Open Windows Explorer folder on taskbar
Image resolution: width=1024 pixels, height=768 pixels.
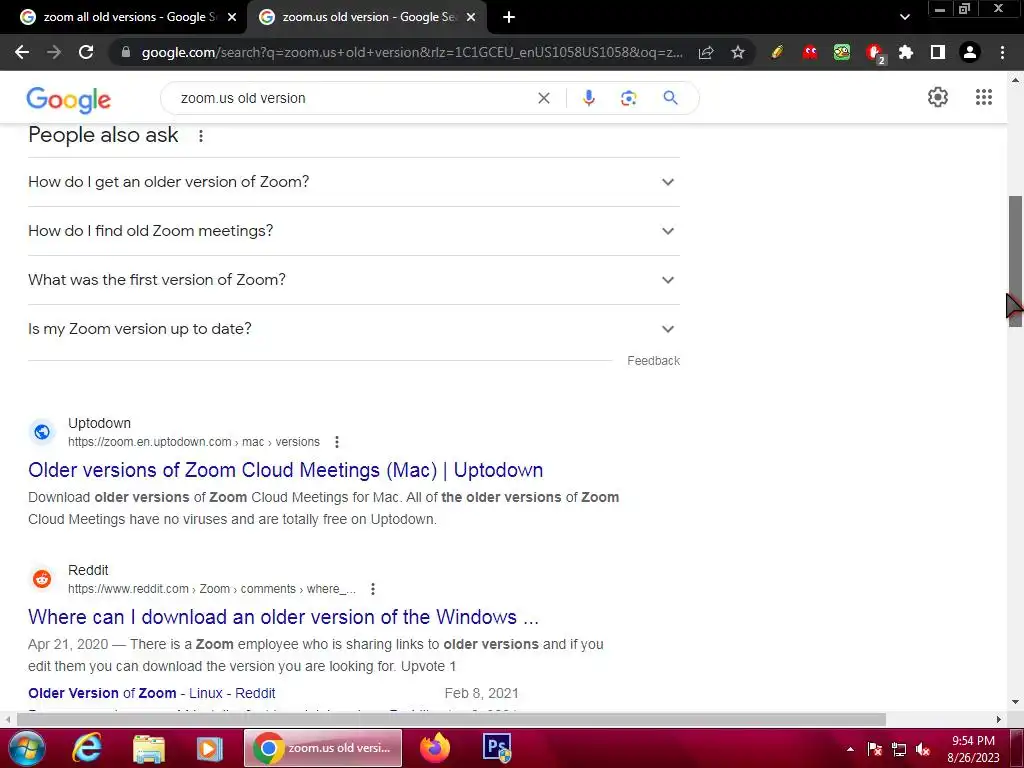149,748
